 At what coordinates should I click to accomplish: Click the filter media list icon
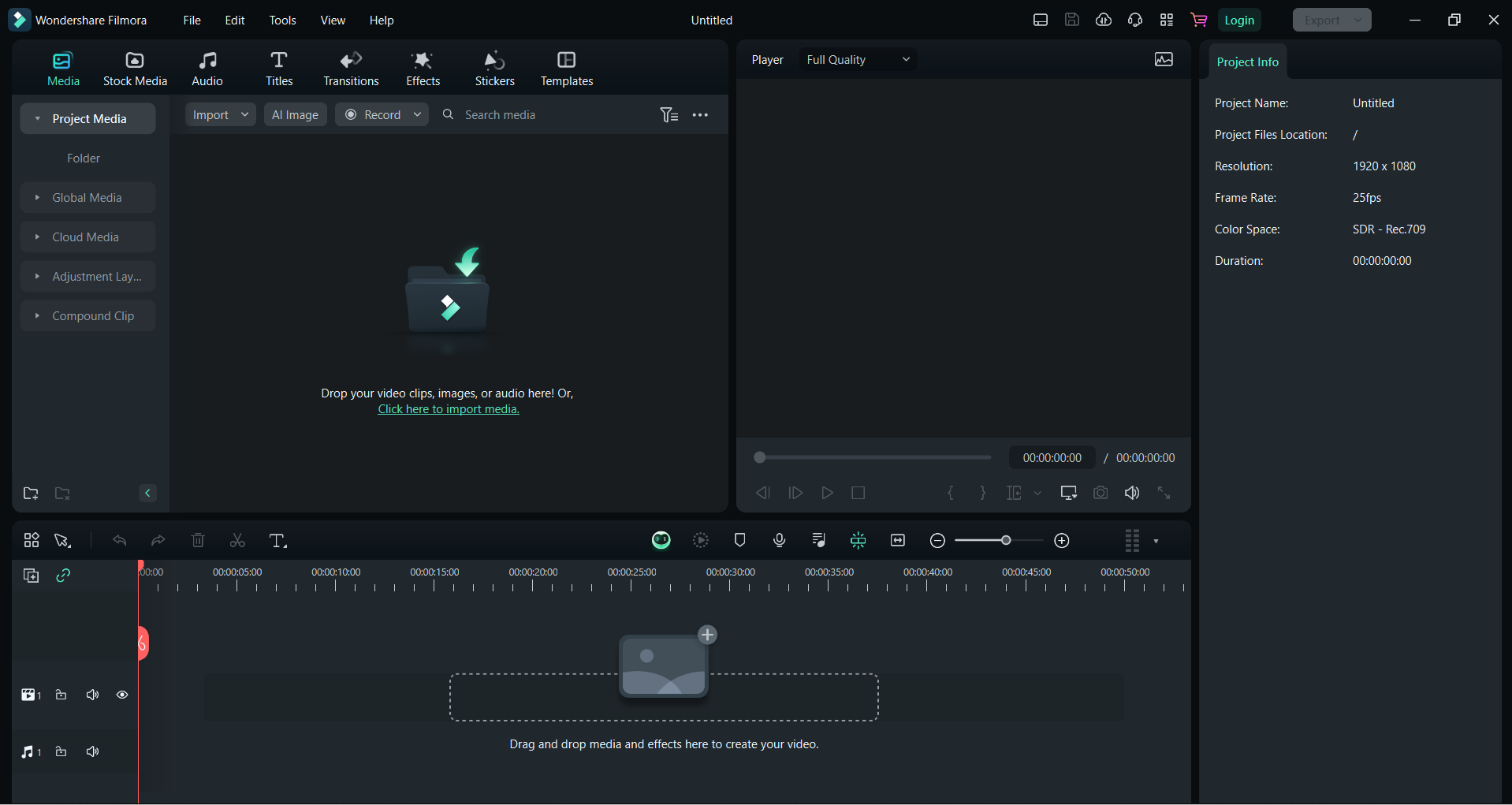pos(668,115)
